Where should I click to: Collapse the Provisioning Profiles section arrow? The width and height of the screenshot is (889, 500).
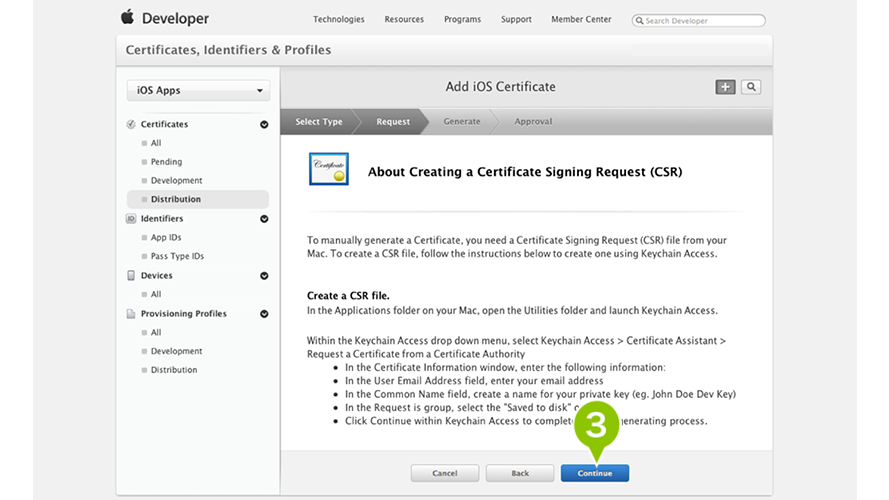tap(264, 314)
